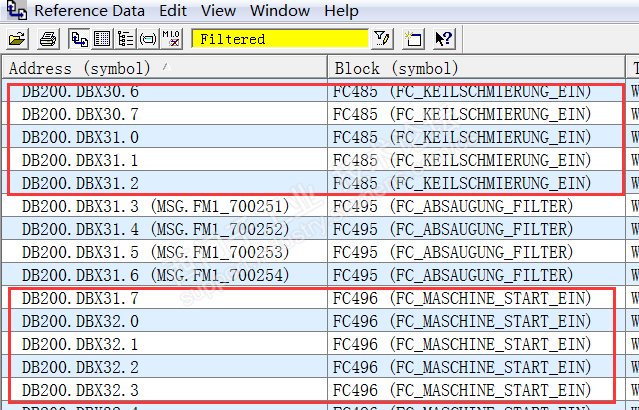The width and height of the screenshot is (639, 410).
Task: Show Addresses without Symbols icon
Action: point(171,39)
